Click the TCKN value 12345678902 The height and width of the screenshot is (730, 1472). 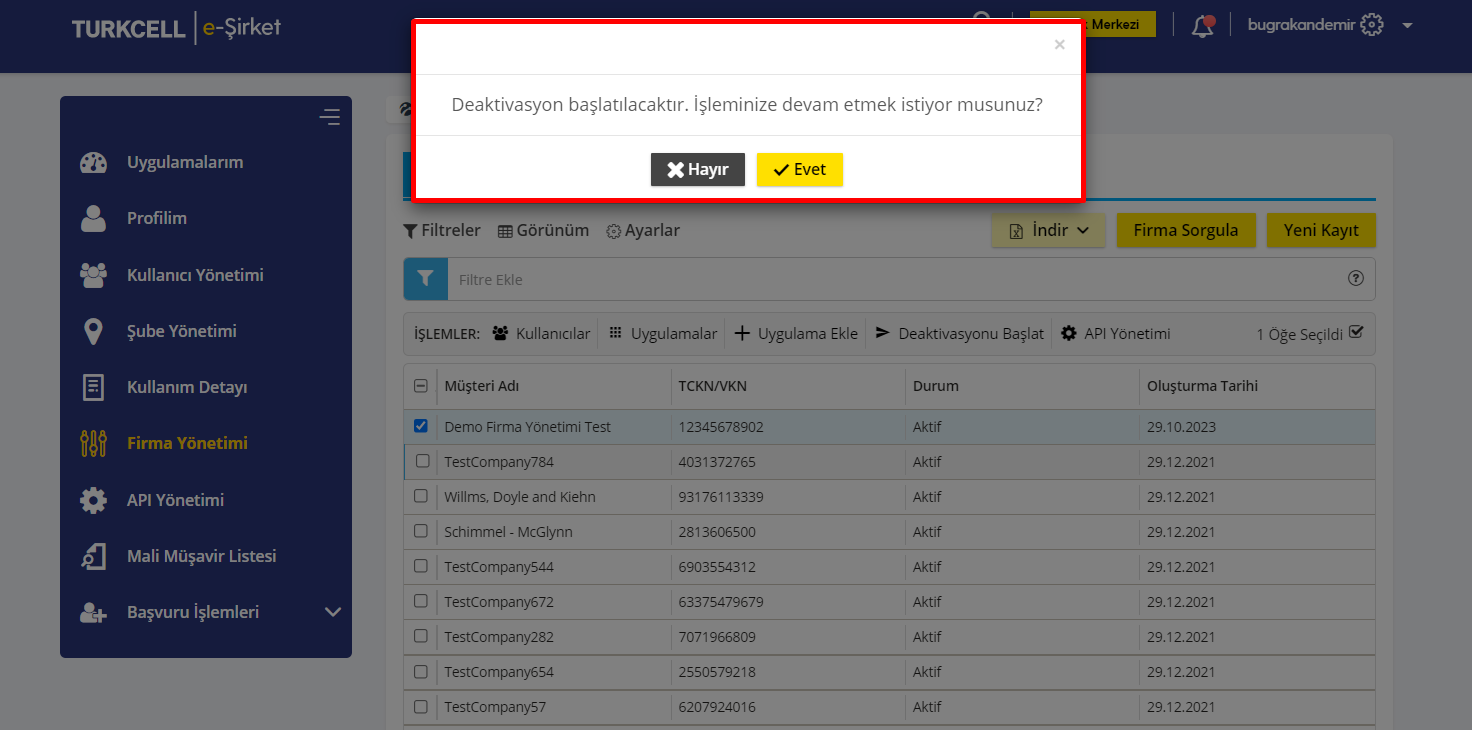coord(721,427)
